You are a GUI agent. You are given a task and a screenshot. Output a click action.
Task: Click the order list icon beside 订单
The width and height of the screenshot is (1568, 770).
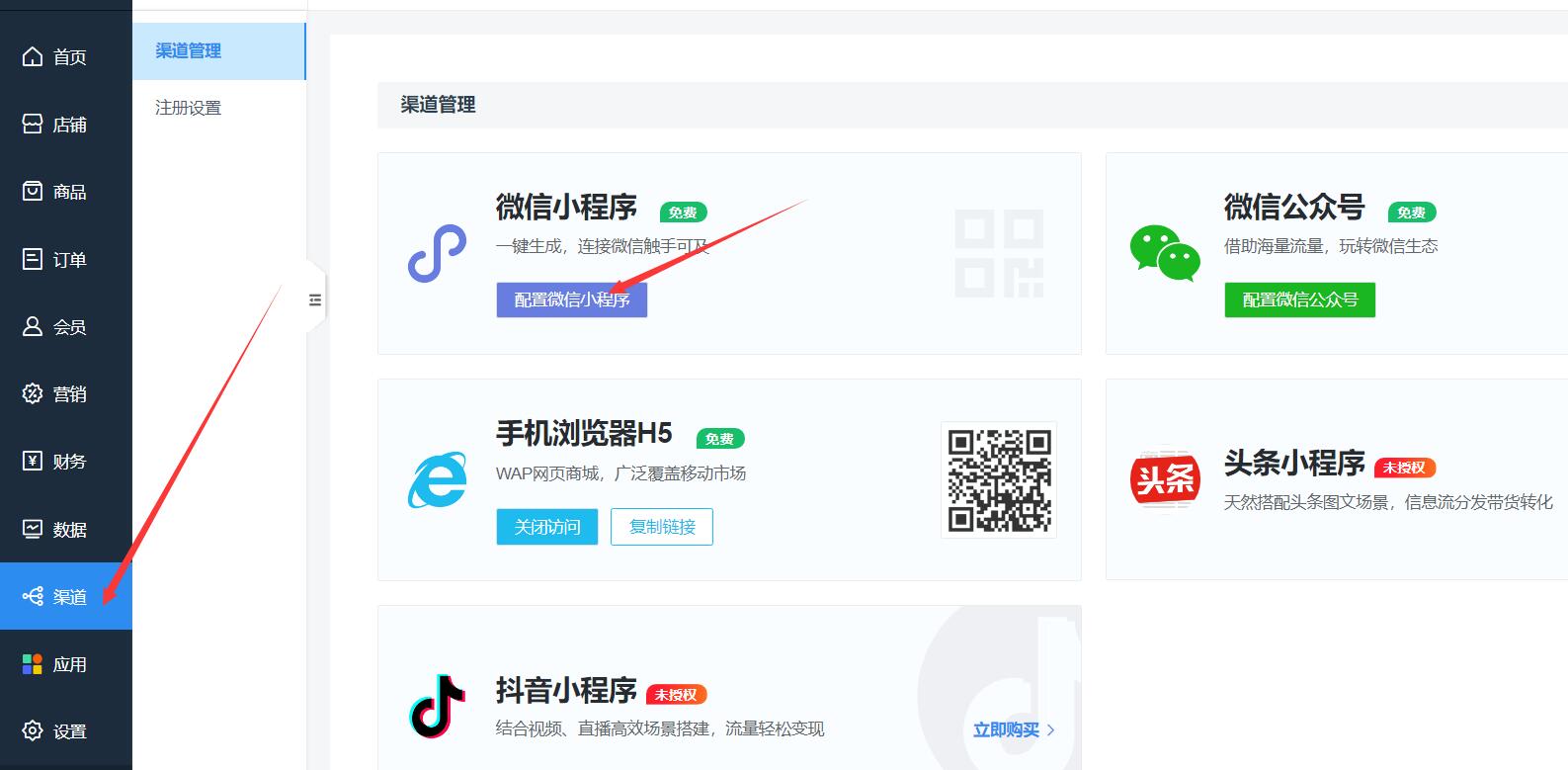[x=33, y=259]
